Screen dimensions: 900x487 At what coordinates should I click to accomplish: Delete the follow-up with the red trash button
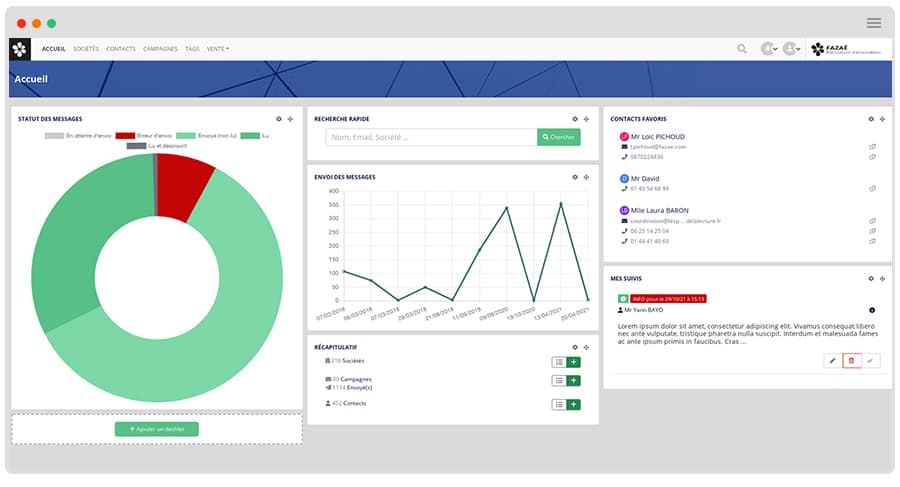coord(851,361)
